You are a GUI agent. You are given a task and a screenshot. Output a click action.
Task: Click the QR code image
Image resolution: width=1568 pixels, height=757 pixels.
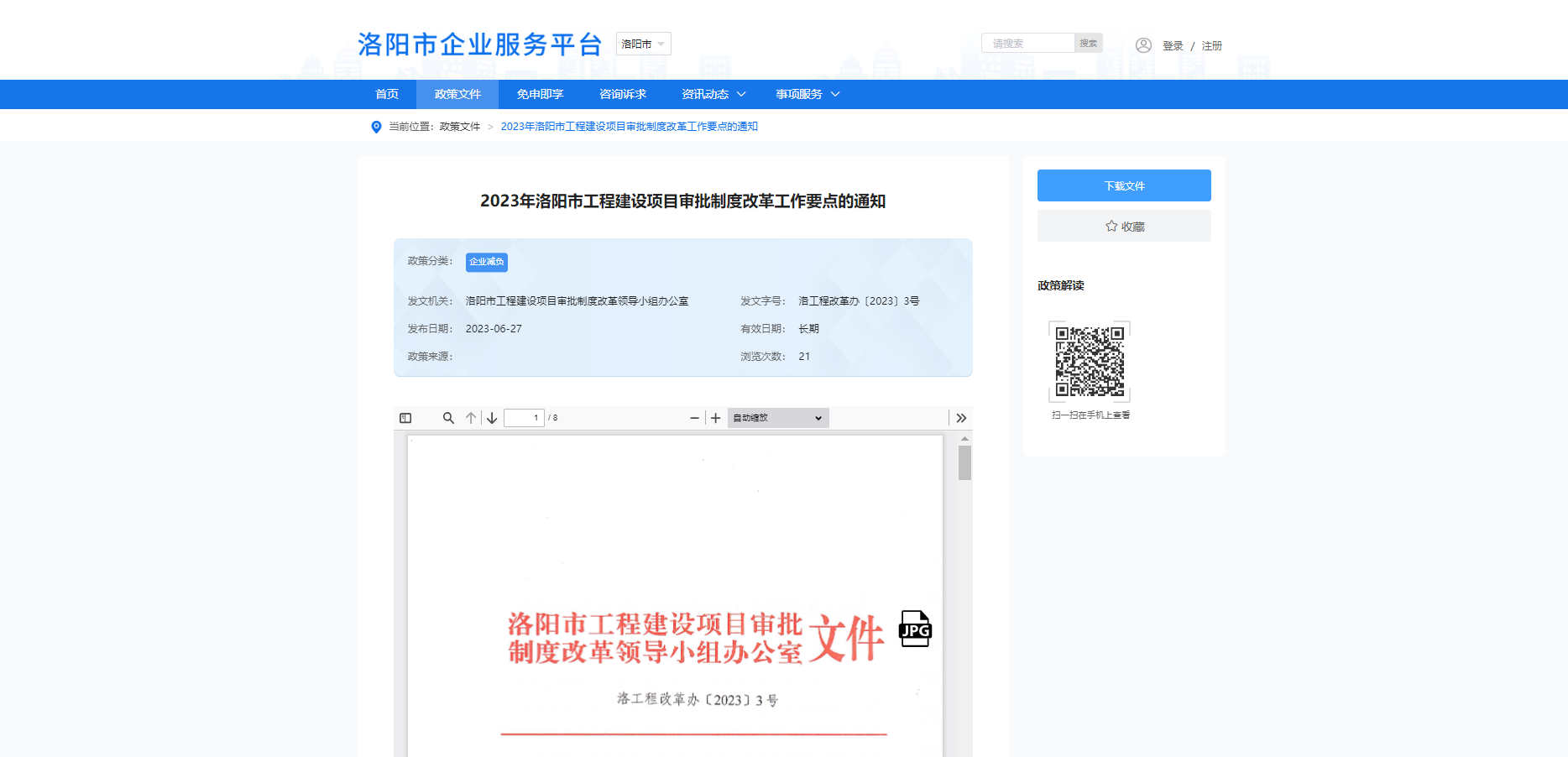tap(1090, 361)
